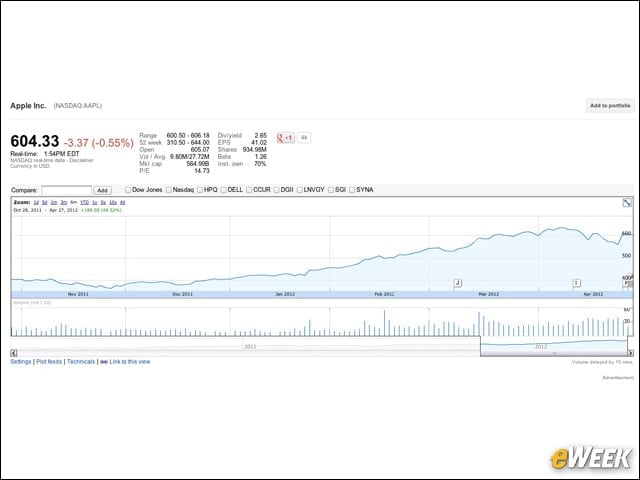
Task: Check the CCUR compare box
Action: click(249, 190)
